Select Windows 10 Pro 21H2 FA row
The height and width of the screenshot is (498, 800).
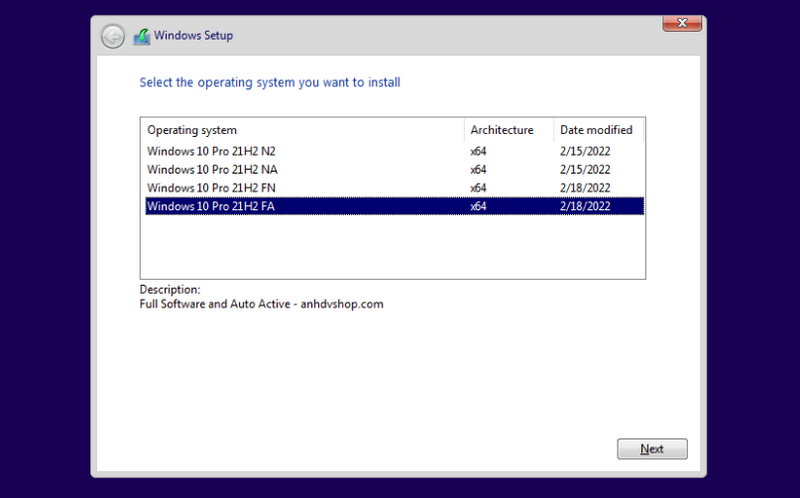pos(394,206)
